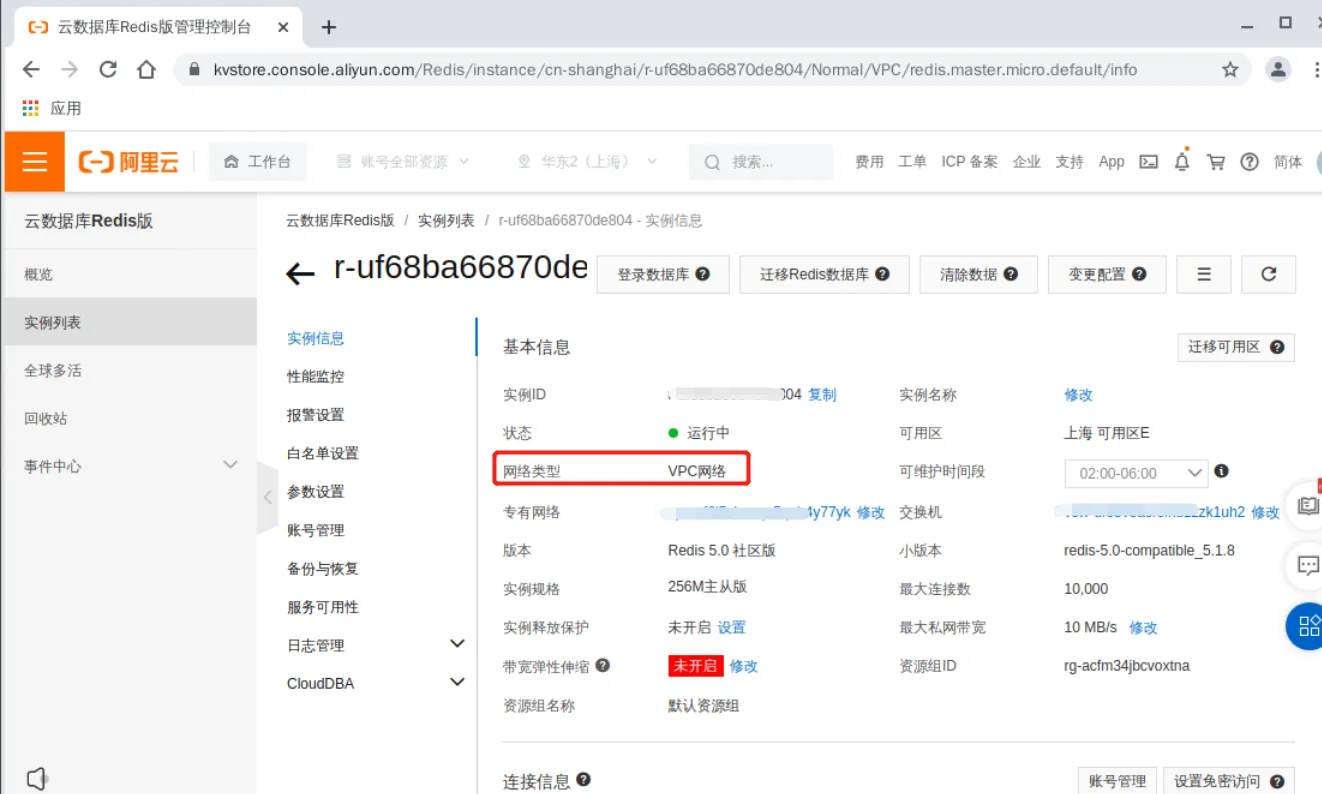
Task: Switch to the 白名单设置 tab
Action: [323, 453]
